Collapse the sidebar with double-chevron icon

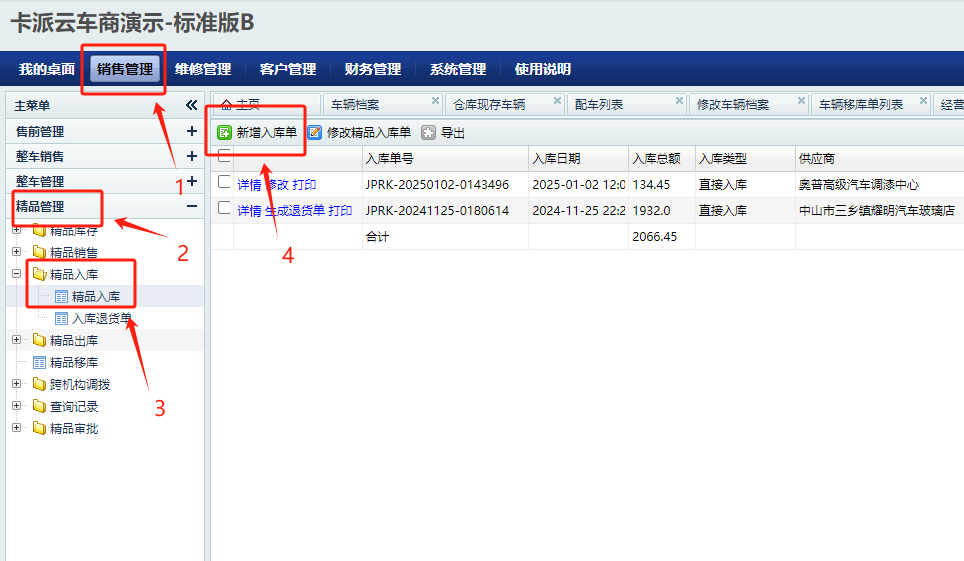192,105
